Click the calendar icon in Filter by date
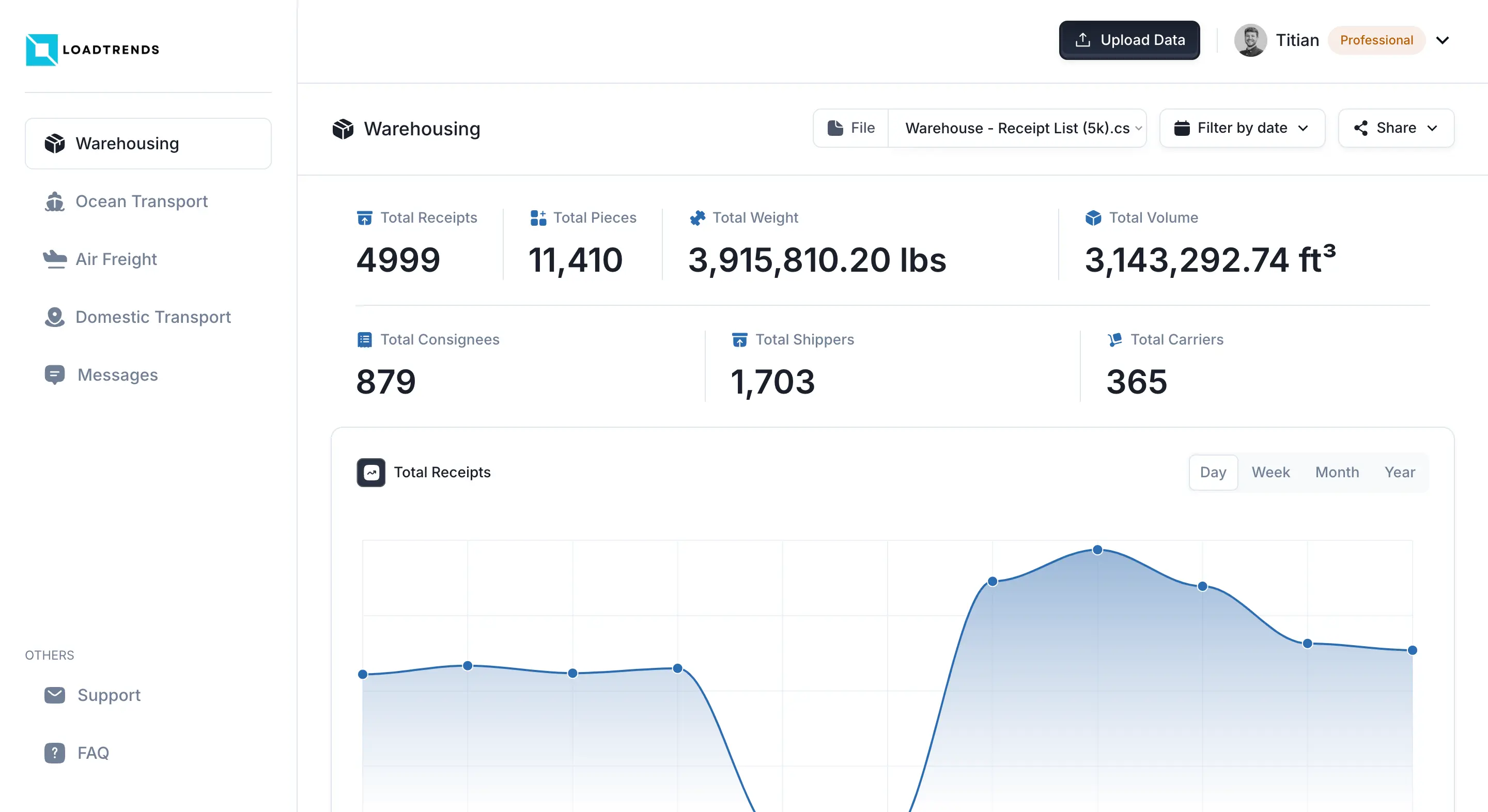 pos(1182,128)
